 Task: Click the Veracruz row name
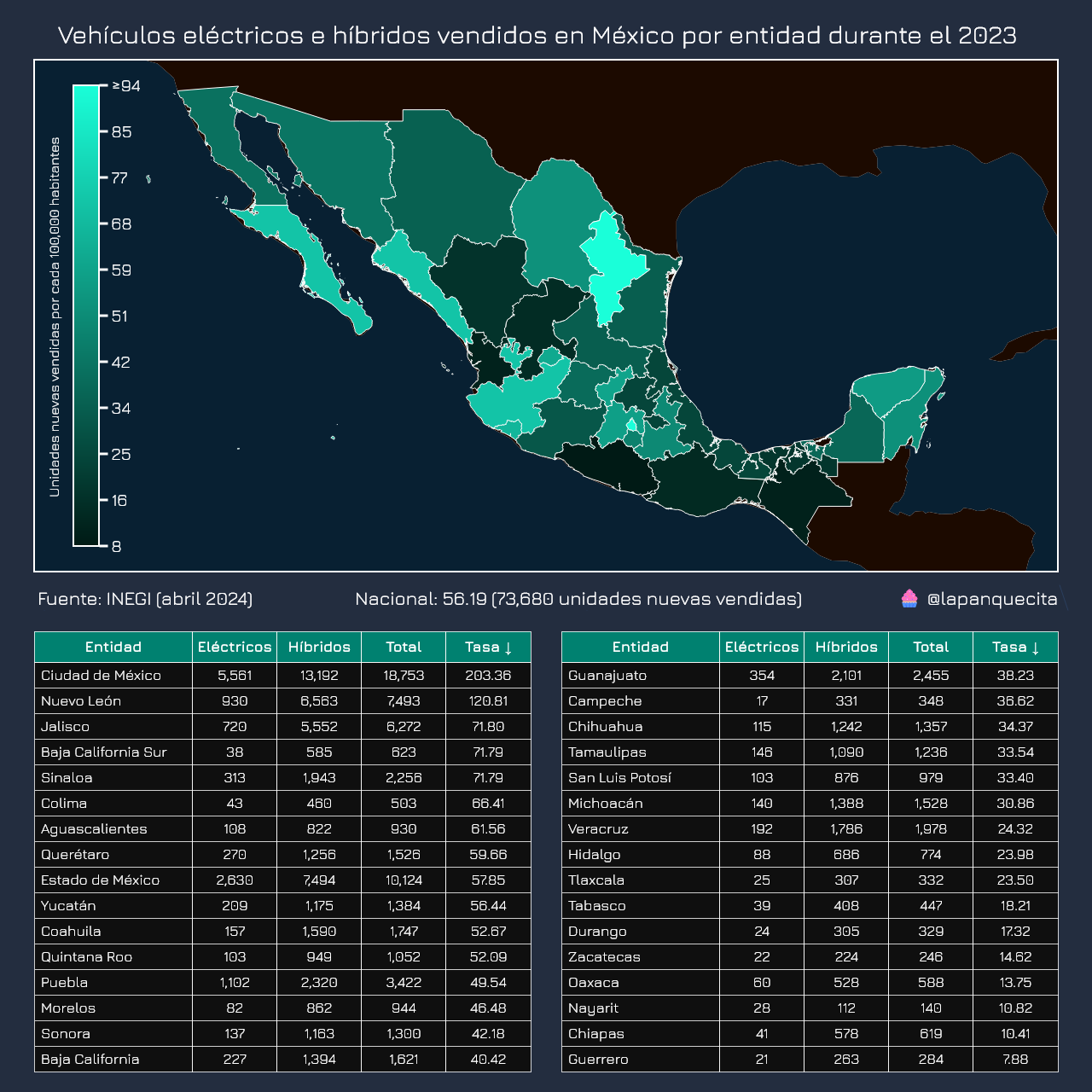coord(598,828)
